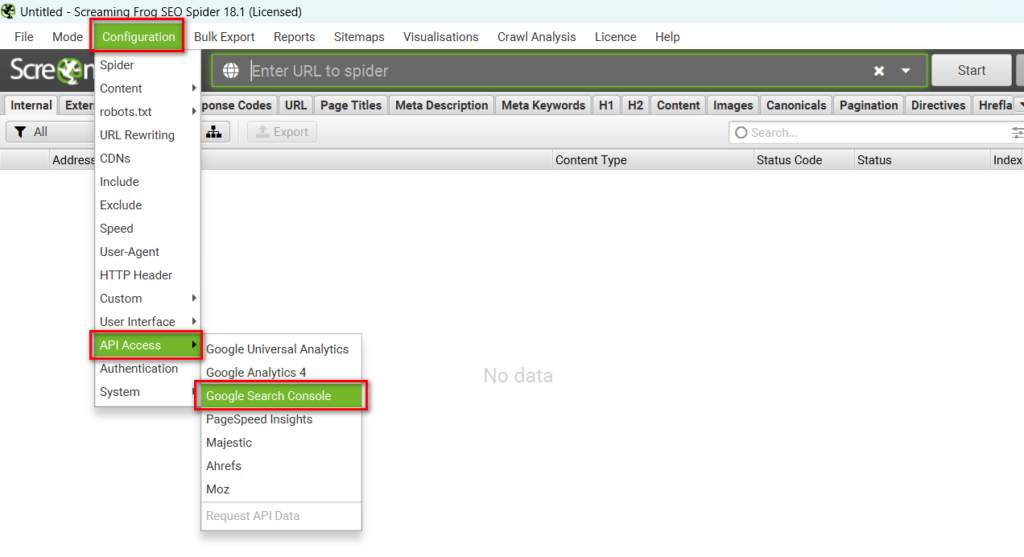The image size is (1024, 557).
Task: Open search filter settings sliders icon
Action: tap(1017, 133)
